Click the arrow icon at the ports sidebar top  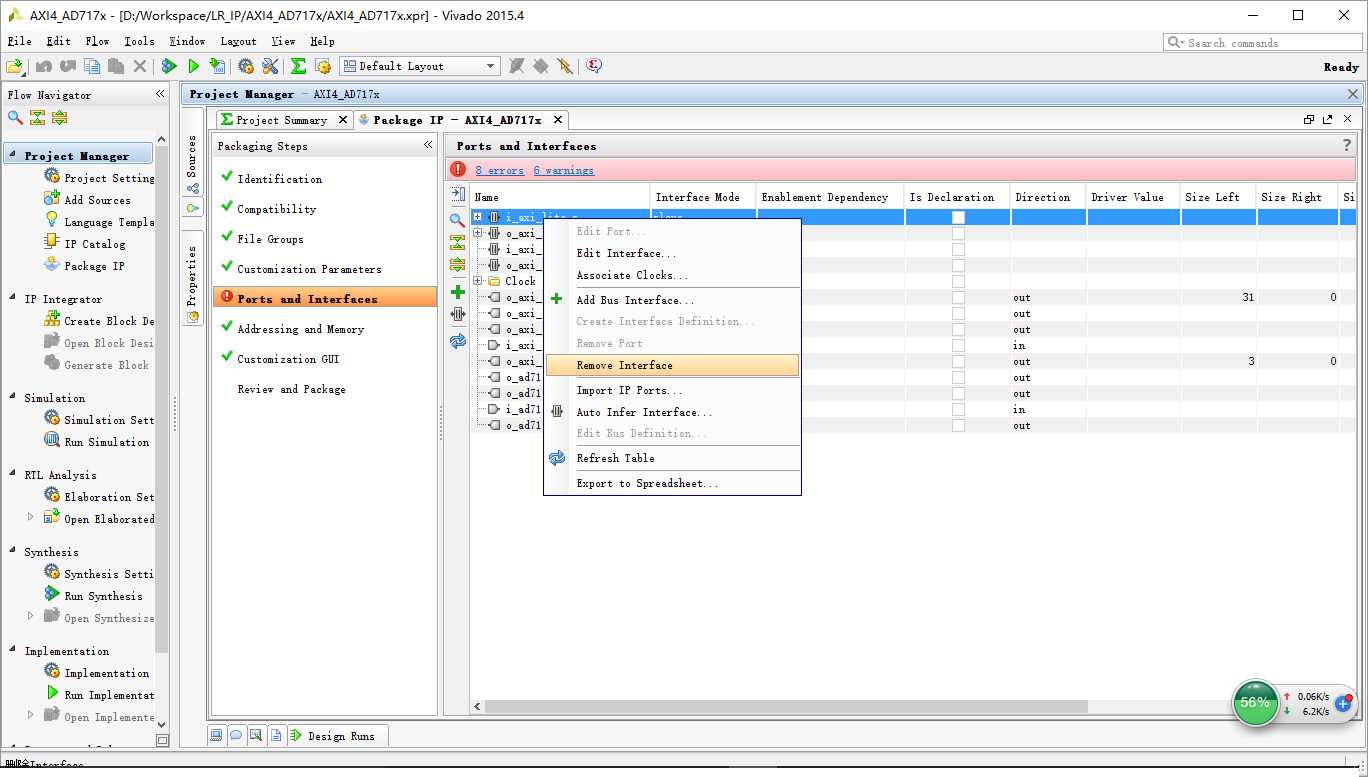pos(457,193)
